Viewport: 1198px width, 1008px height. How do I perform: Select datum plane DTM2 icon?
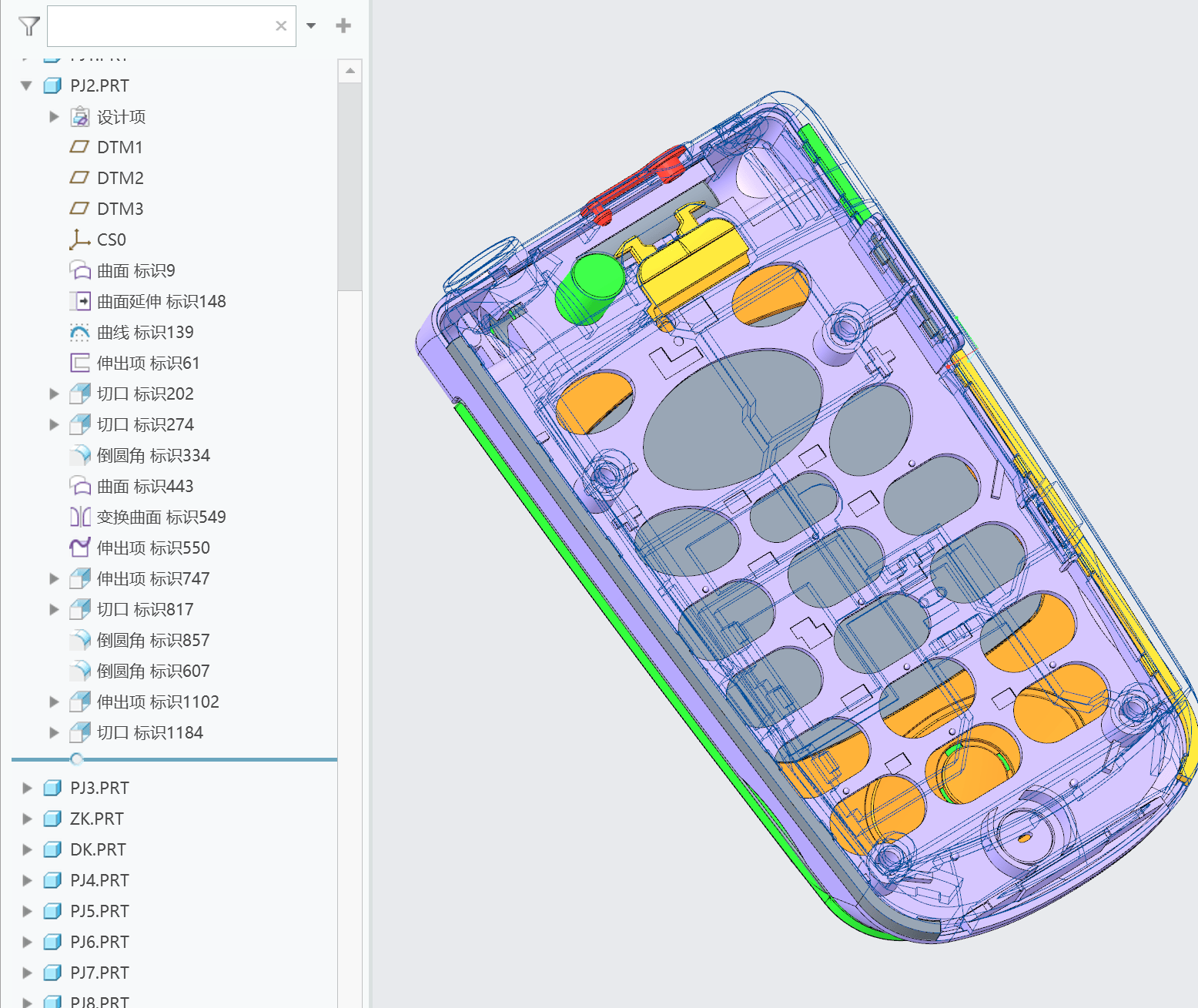(79, 178)
